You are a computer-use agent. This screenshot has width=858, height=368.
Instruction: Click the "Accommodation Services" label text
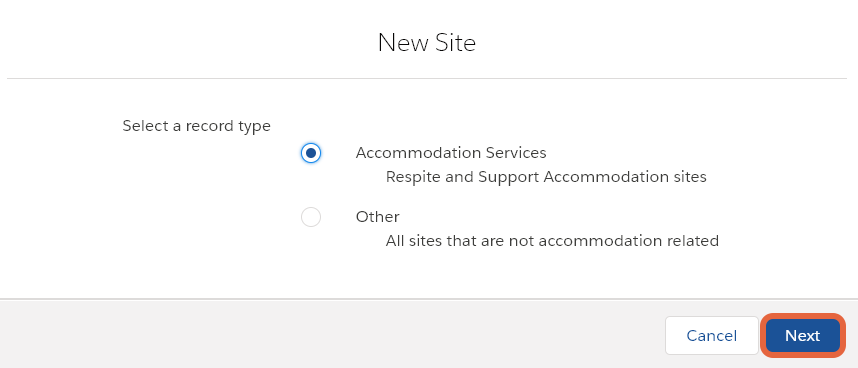click(x=451, y=153)
